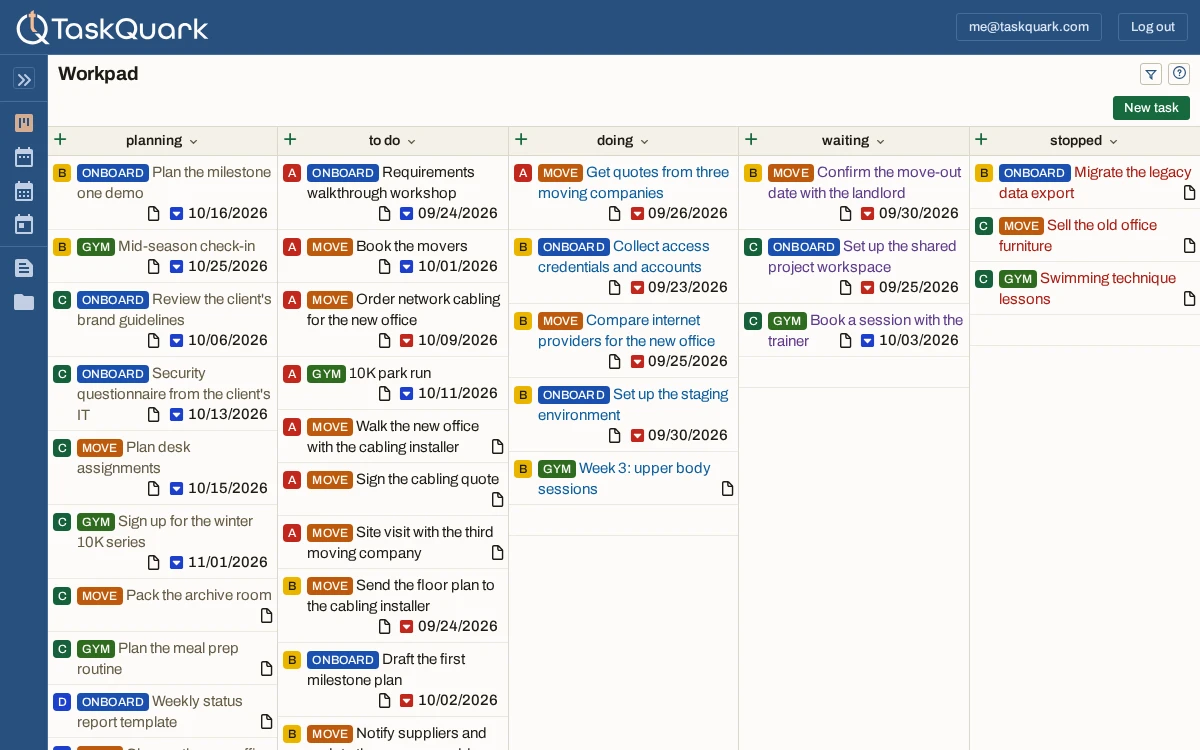Expand the left sidebar with the double-chevron icon
This screenshot has width=1200, height=750.
tap(24, 79)
